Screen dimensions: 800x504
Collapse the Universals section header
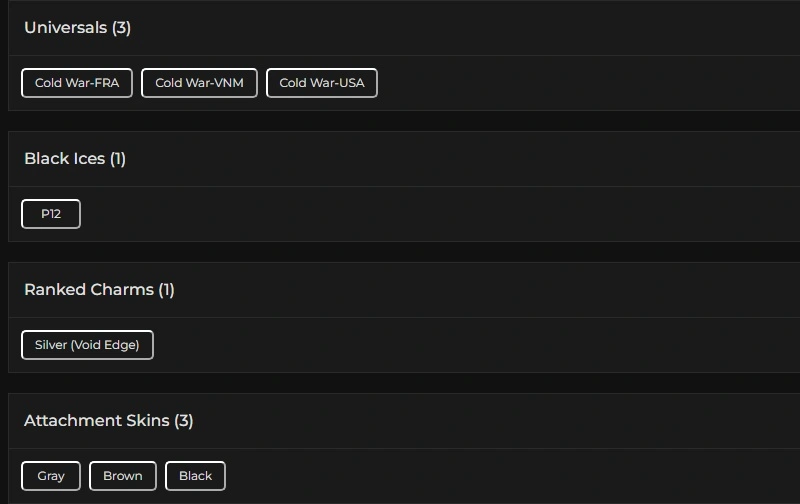tap(65, 28)
